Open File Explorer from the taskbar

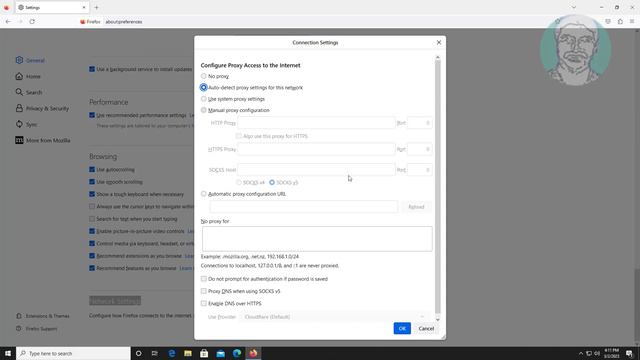tap(188, 353)
